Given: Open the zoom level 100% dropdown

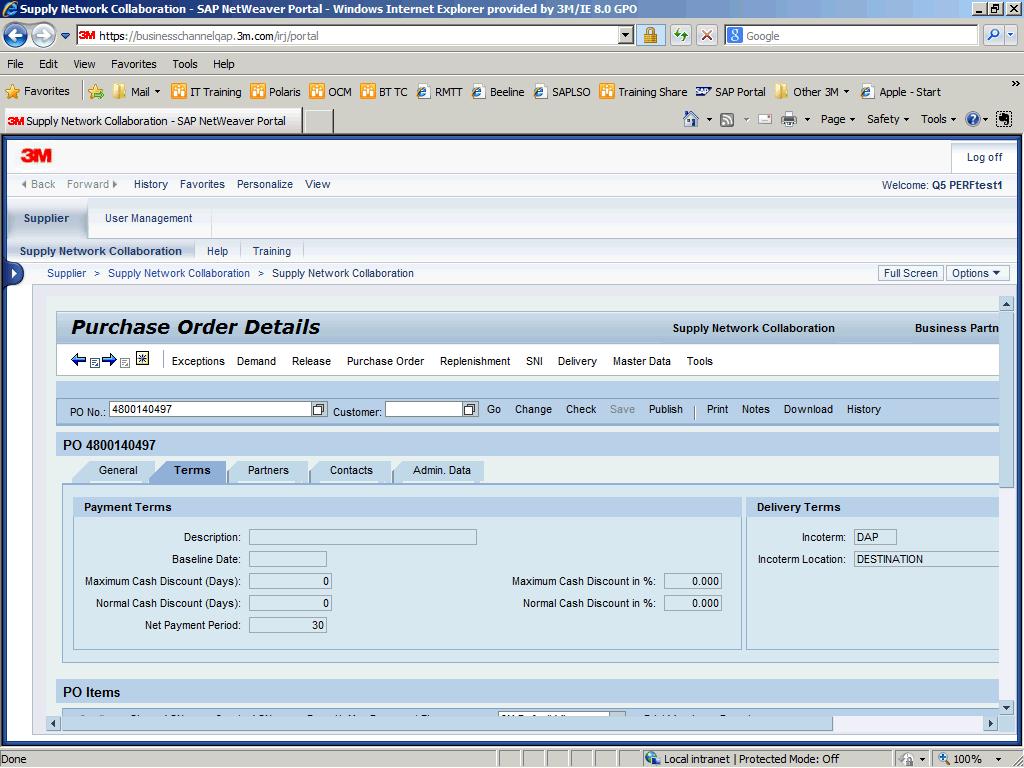Looking at the screenshot, I should pos(997,759).
